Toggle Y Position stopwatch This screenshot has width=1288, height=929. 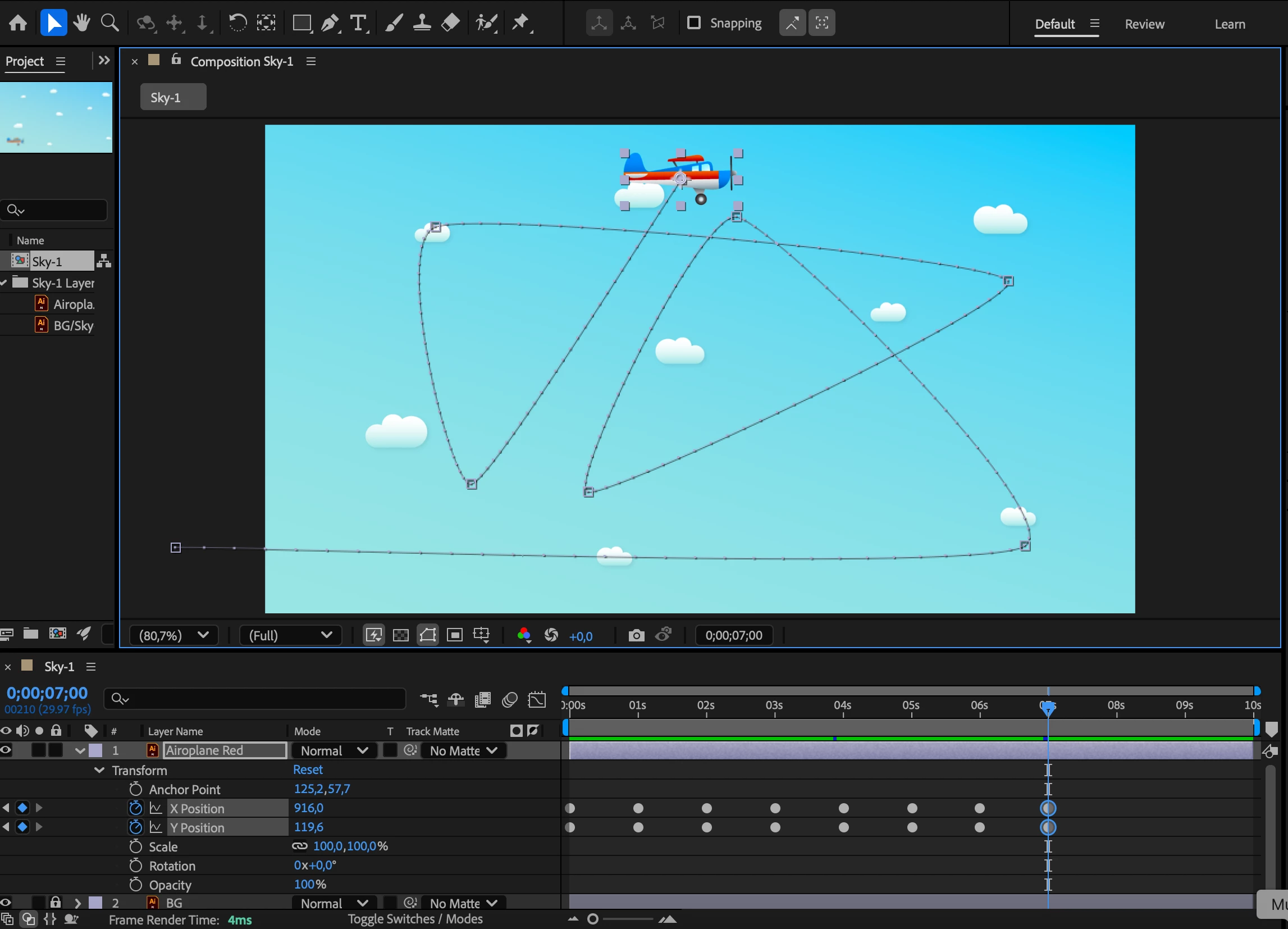point(135,827)
